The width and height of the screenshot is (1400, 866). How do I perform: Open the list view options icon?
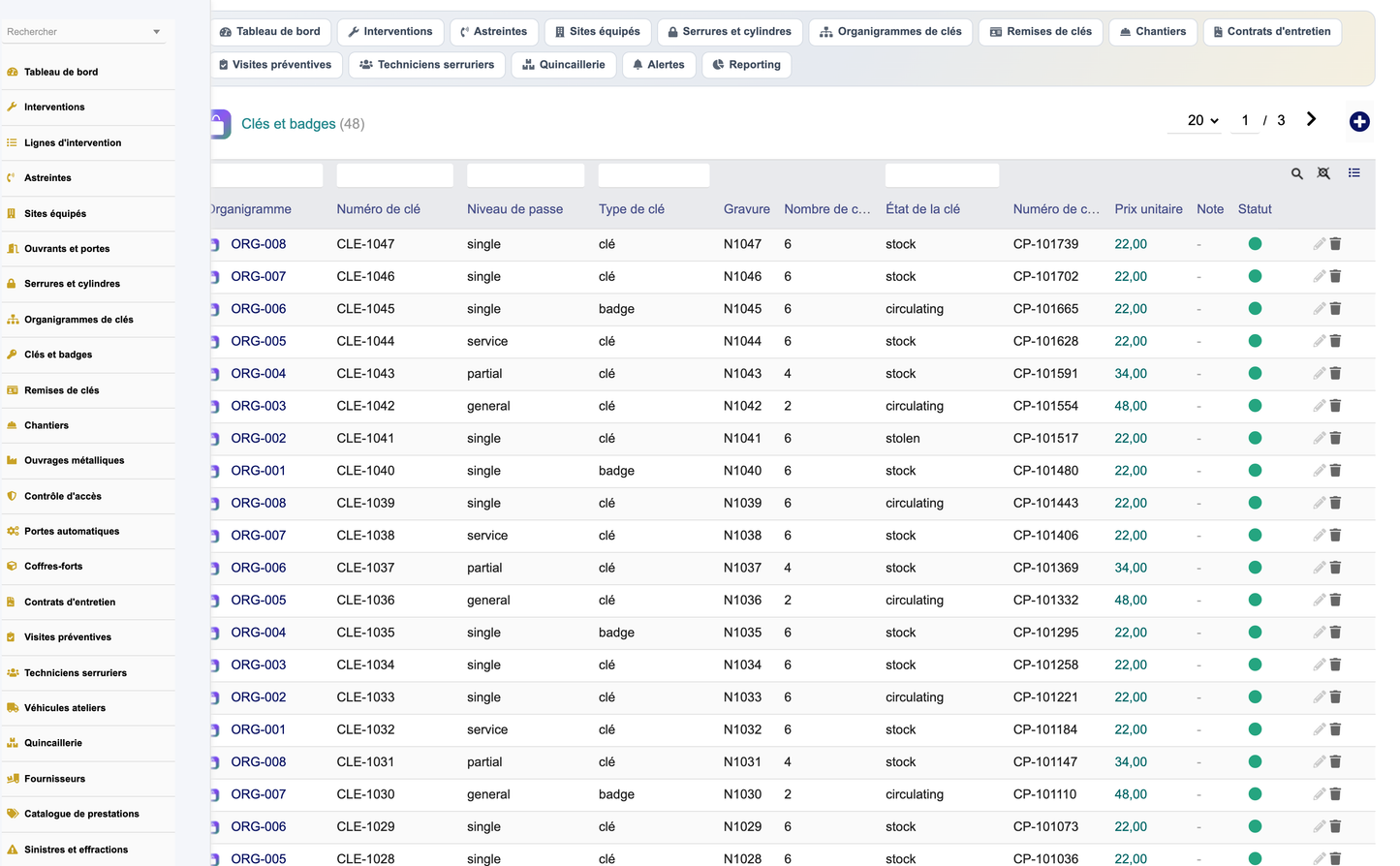pyautogui.click(x=1353, y=173)
